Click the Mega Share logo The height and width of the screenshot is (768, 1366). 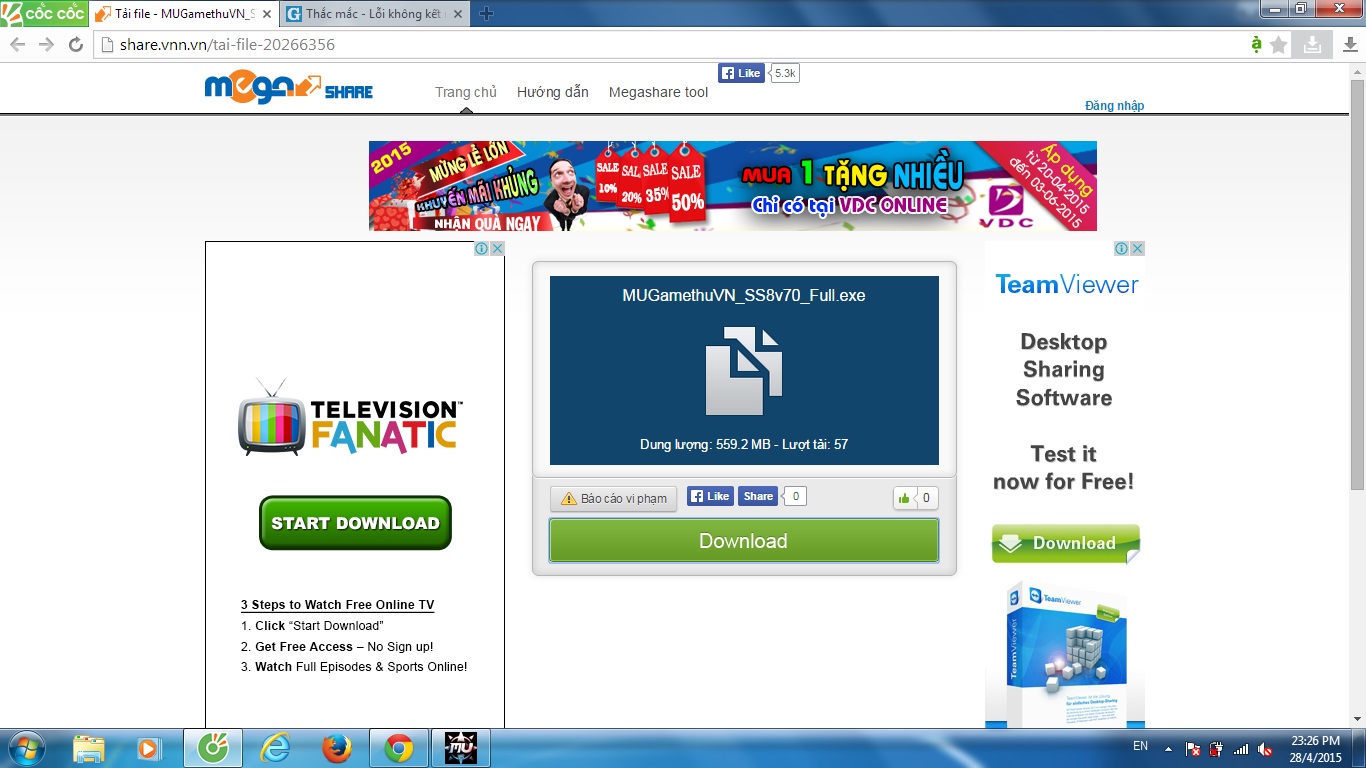pos(288,88)
